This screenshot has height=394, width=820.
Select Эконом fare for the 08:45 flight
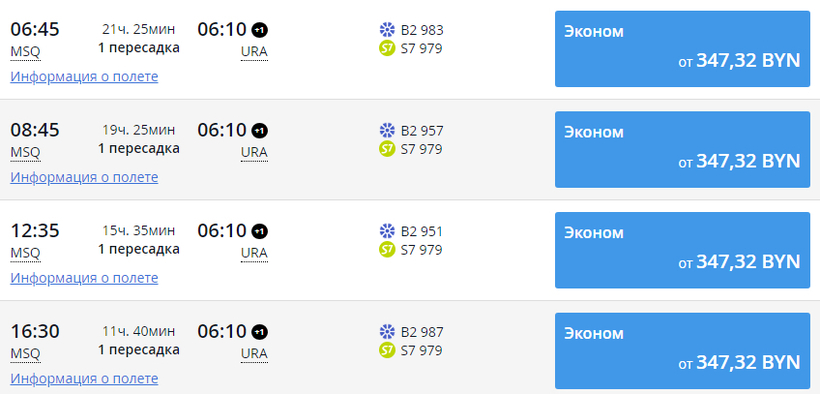[x=682, y=149]
